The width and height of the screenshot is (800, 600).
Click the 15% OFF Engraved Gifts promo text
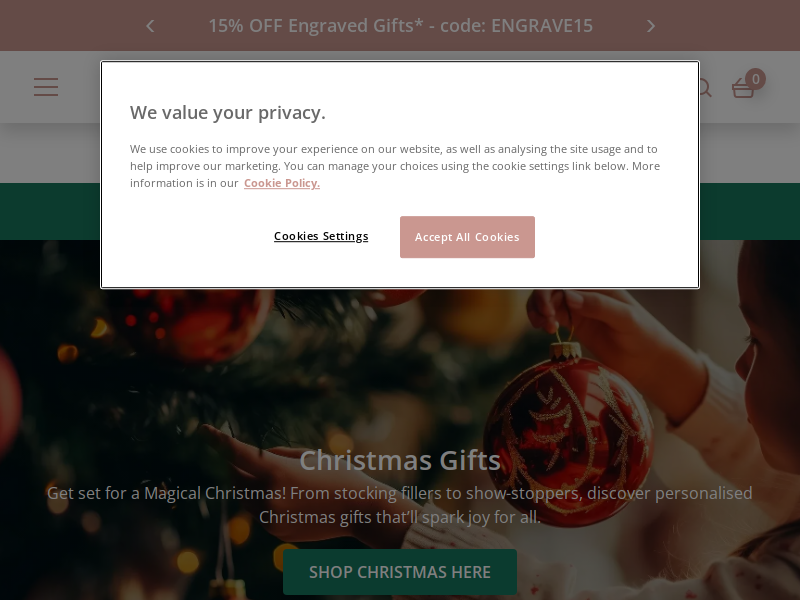tap(401, 26)
